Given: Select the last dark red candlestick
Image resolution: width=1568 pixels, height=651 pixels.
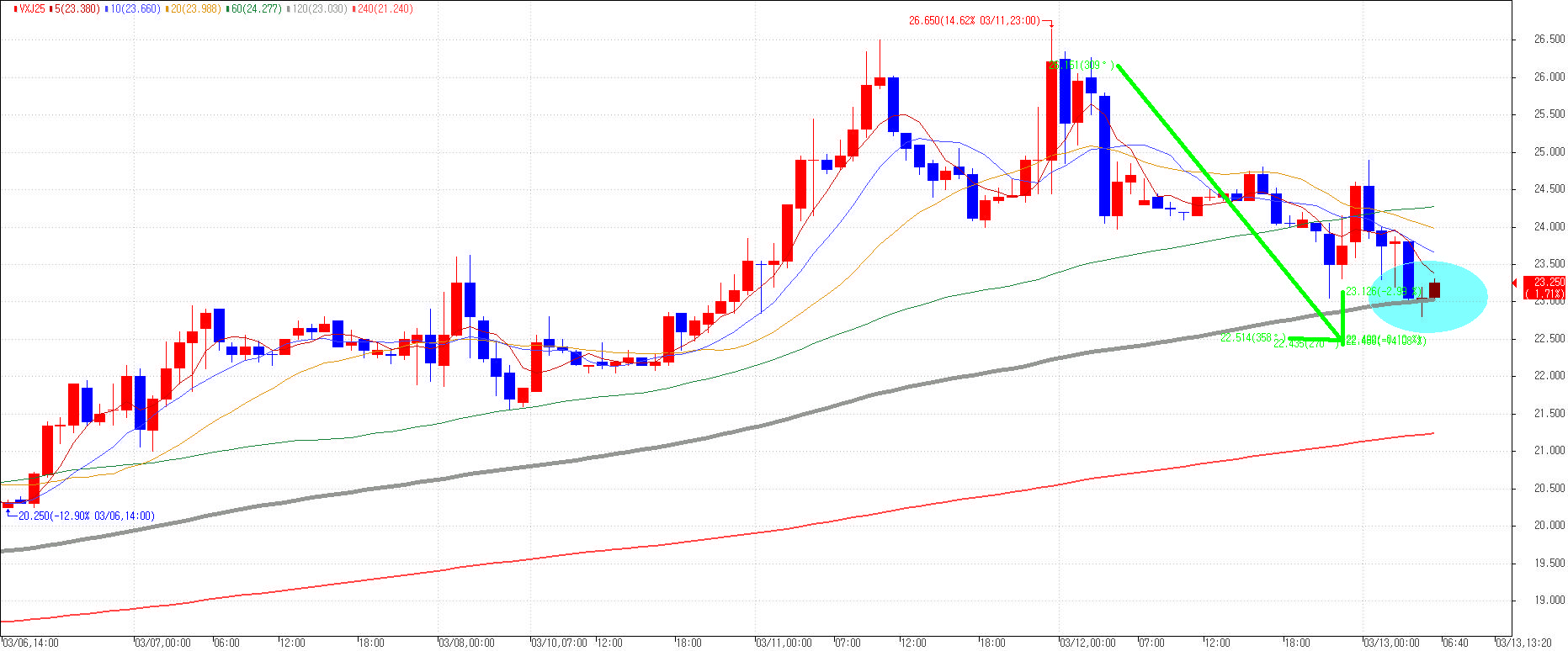Looking at the screenshot, I should pyautogui.click(x=1435, y=290).
